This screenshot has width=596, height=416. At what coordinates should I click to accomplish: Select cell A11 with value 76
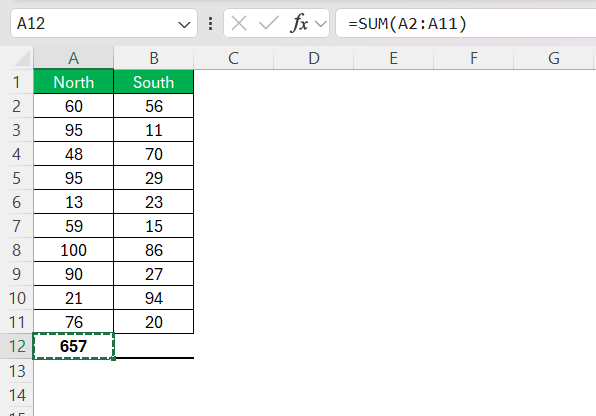(73, 322)
